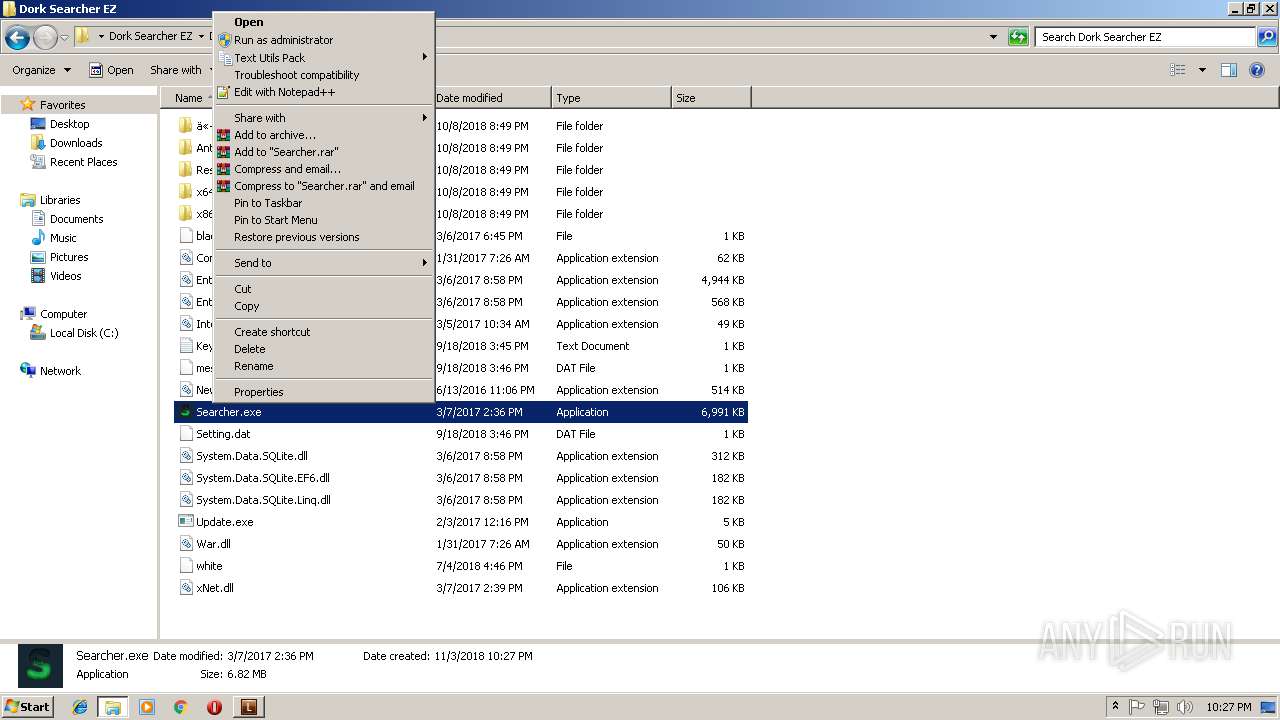Sort by Size column header
Viewport: 1280px width, 720px height.
[711, 98]
